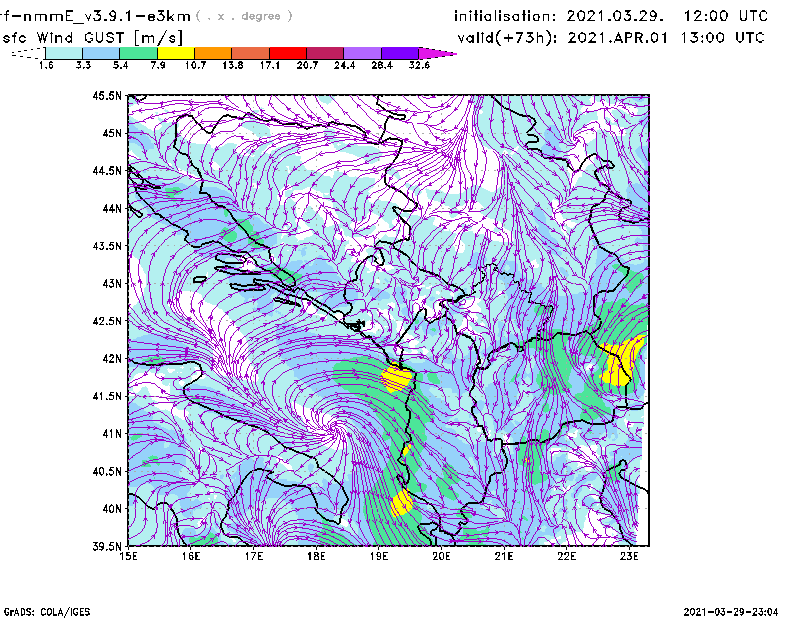Click the yellow gust patch near 19.3E 41.7N

(x=398, y=378)
